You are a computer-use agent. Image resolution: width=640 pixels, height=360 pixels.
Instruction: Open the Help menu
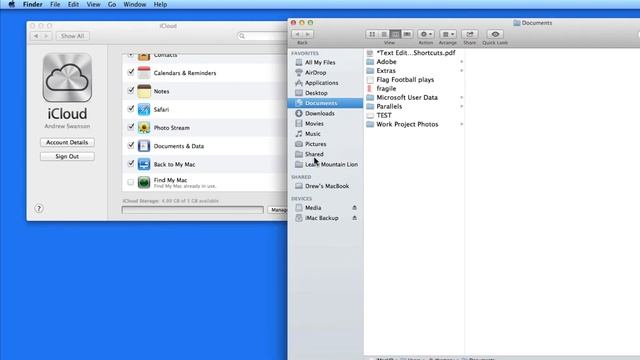click(x=160, y=4)
